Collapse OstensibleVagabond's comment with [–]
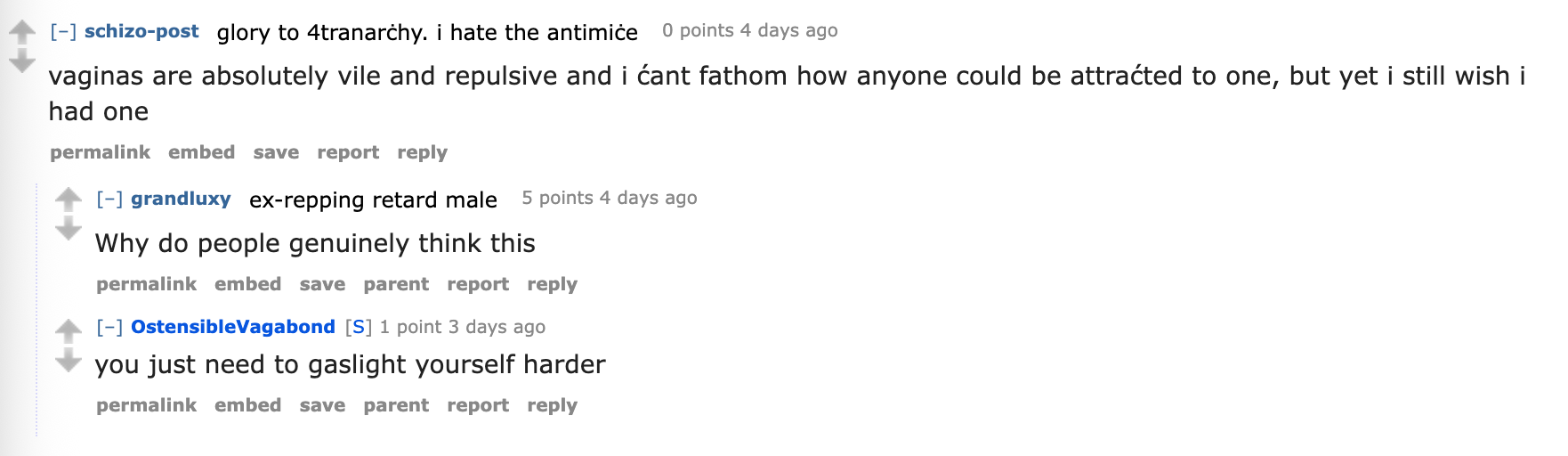 tap(109, 327)
